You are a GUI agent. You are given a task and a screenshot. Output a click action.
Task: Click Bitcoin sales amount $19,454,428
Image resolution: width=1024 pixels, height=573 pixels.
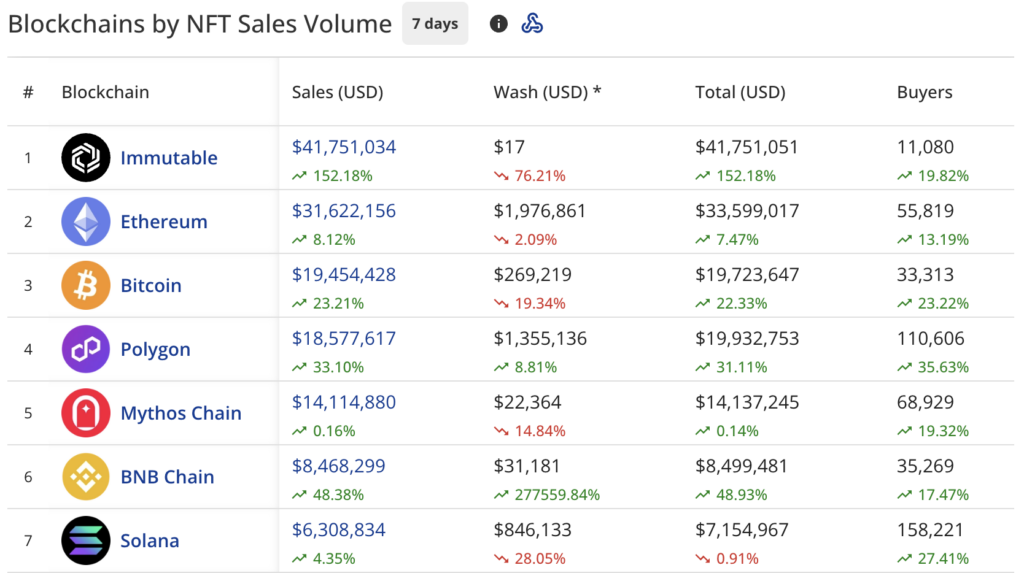pyautogui.click(x=344, y=275)
